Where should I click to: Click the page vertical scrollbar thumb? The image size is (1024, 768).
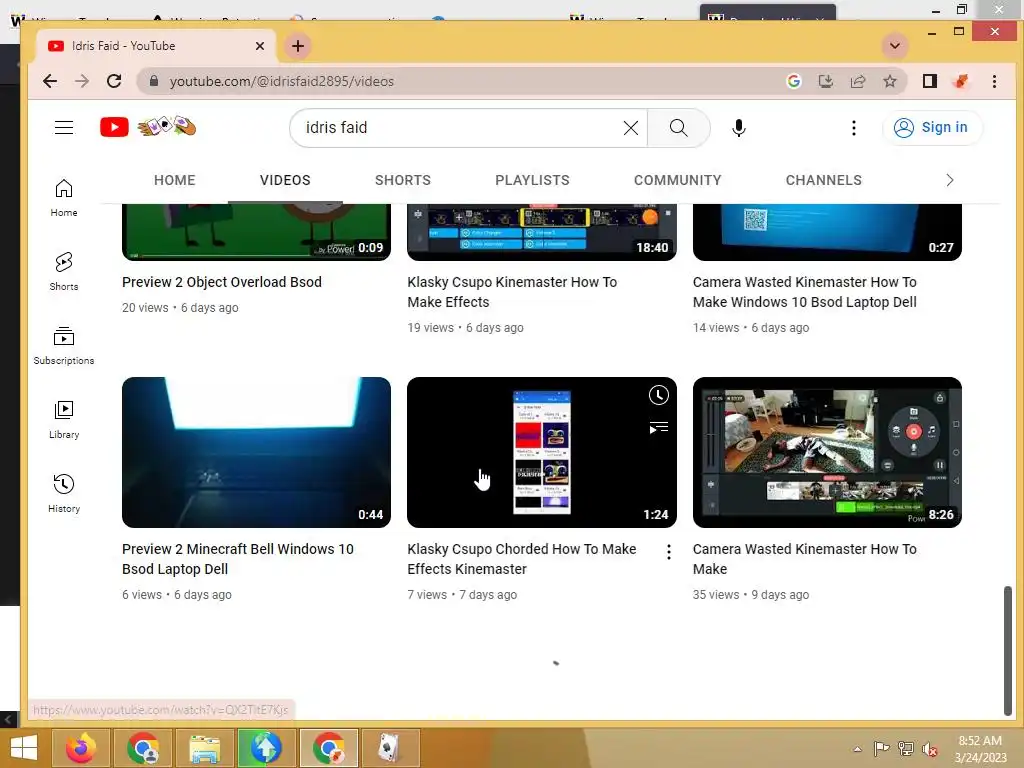1008,651
